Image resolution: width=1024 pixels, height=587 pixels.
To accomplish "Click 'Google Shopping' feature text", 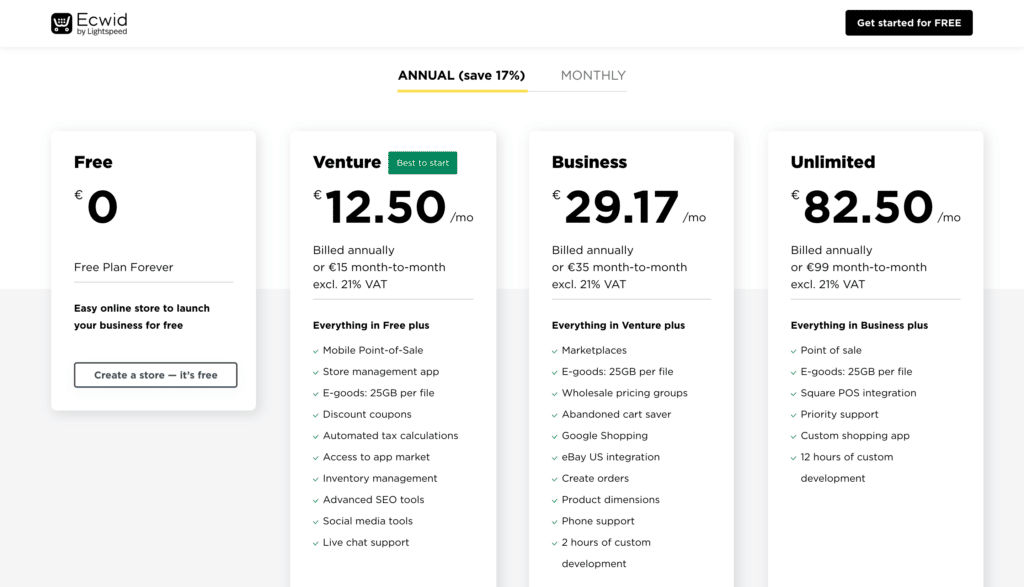I will click(605, 436).
